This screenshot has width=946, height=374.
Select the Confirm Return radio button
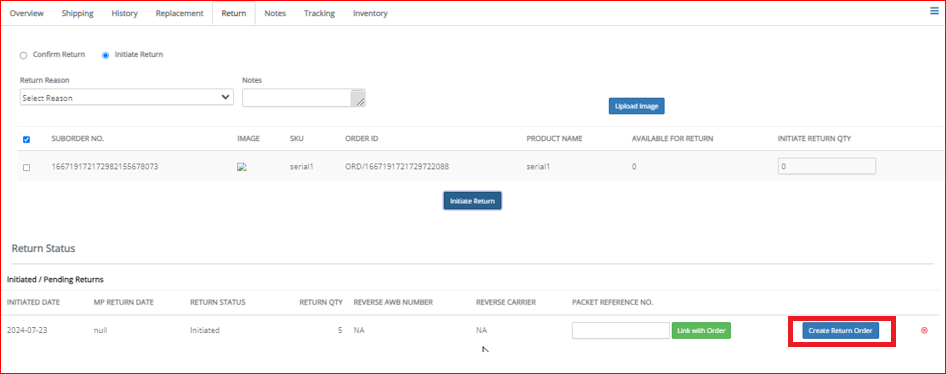[24, 55]
